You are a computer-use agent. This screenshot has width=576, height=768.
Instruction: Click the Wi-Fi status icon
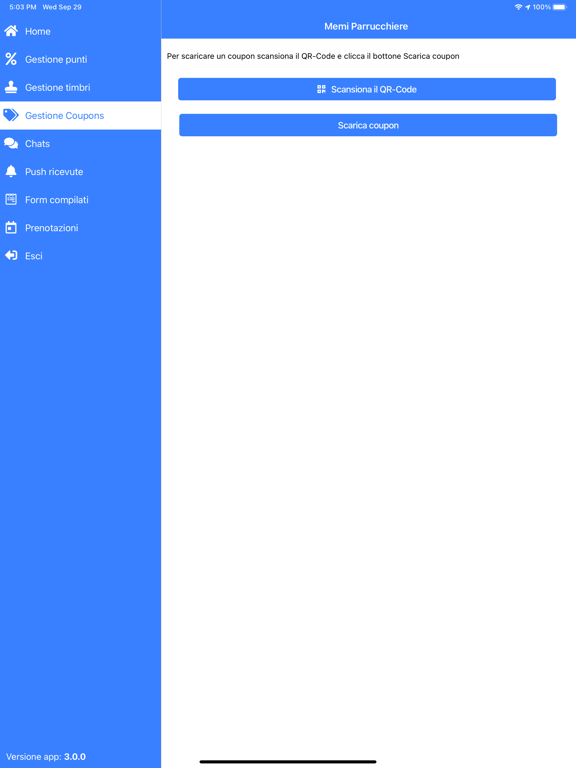coord(518,7)
